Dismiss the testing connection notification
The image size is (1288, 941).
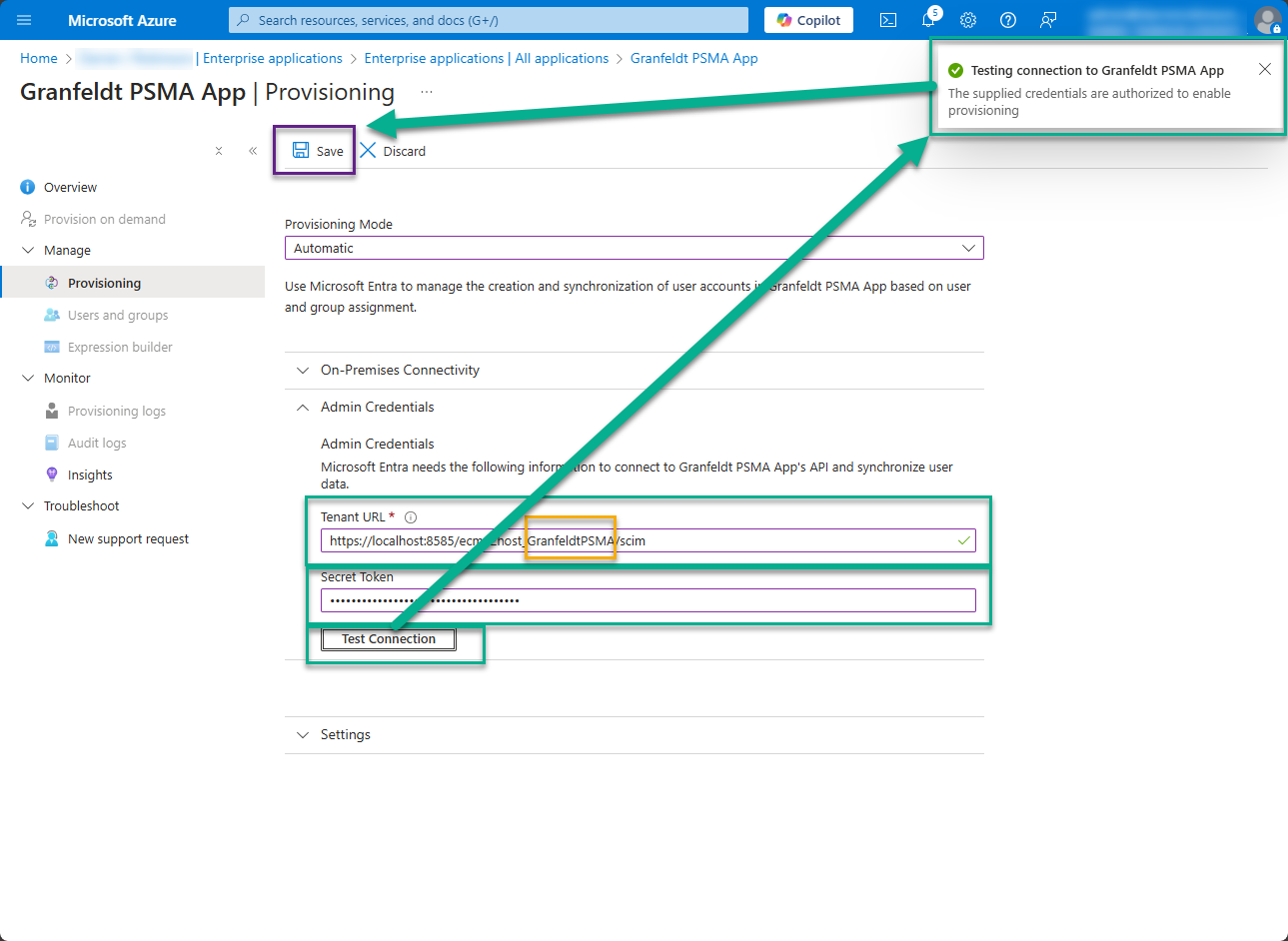coord(1265,70)
